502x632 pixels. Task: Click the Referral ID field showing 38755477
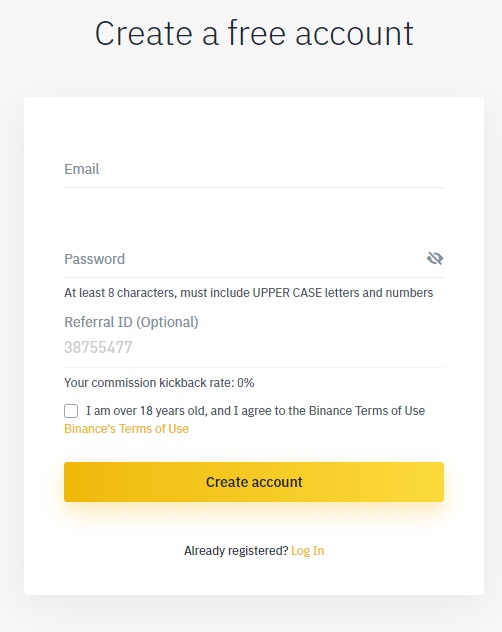click(254, 347)
